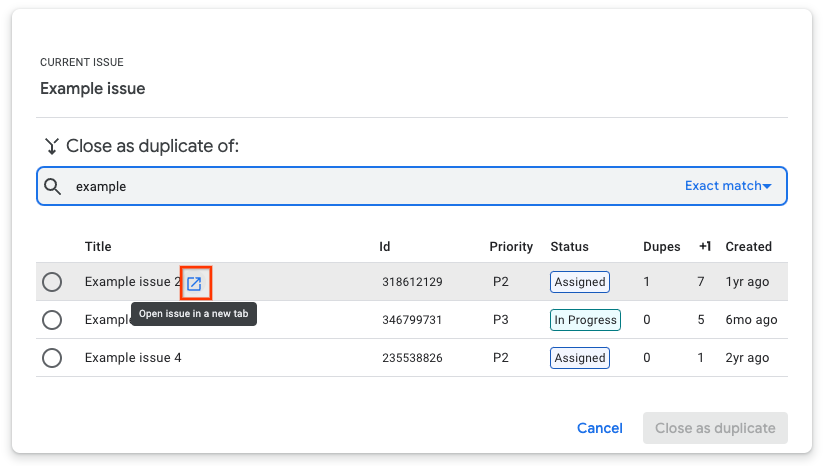This screenshot has height=466, width=824.
Task: Click the Dupes column header
Action: point(661,246)
